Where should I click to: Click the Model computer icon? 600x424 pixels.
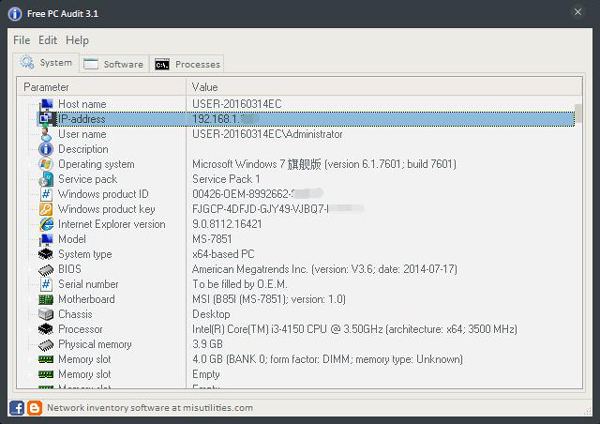pos(46,239)
